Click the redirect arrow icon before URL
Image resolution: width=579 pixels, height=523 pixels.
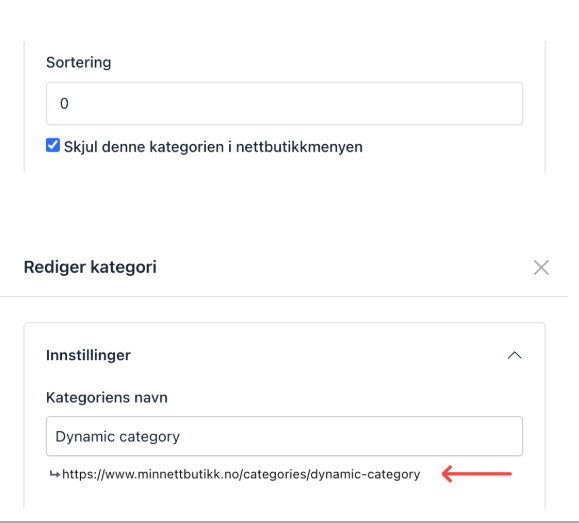[x=55, y=474]
